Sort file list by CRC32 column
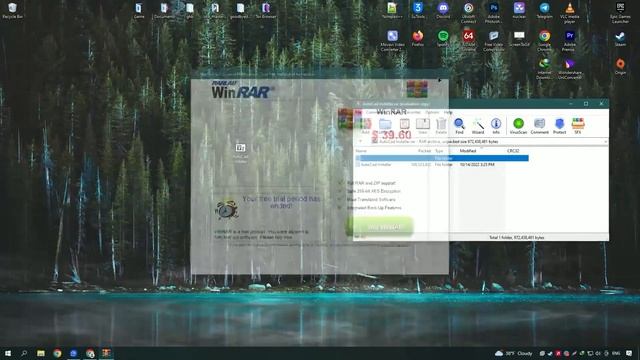Screen dimensions: 640x360 pyautogui.click(x=513, y=151)
